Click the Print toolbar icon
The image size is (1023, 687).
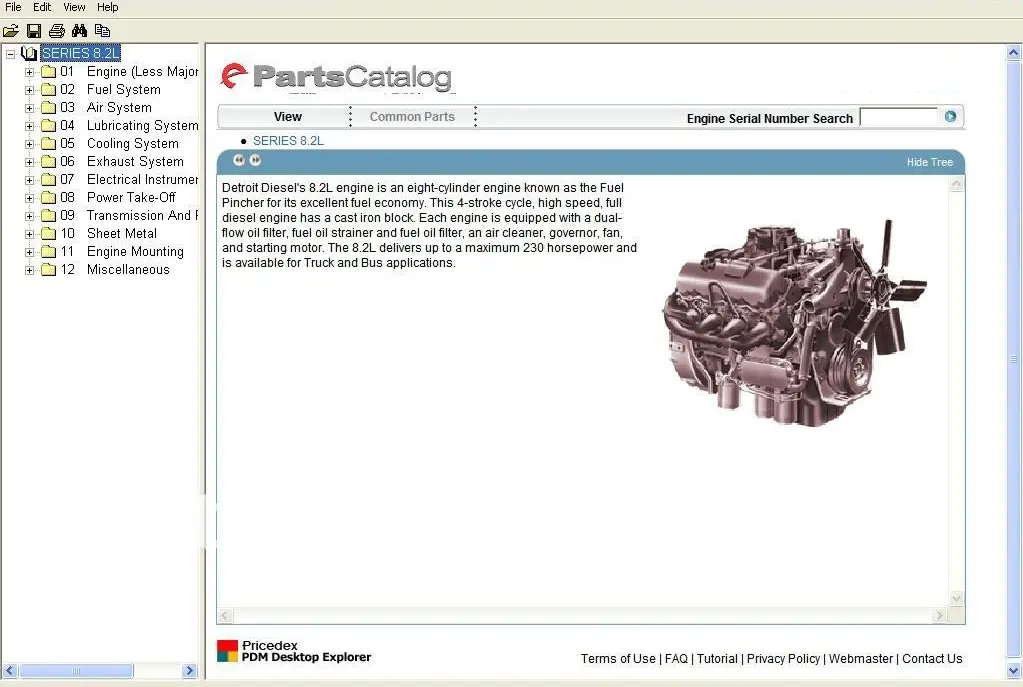(57, 31)
